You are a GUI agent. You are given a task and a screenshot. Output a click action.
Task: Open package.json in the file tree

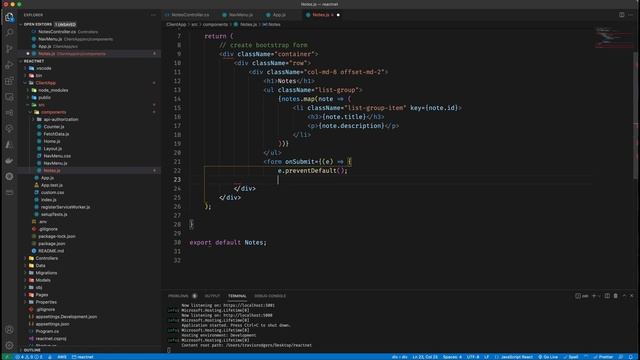pyautogui.click(x=51, y=244)
